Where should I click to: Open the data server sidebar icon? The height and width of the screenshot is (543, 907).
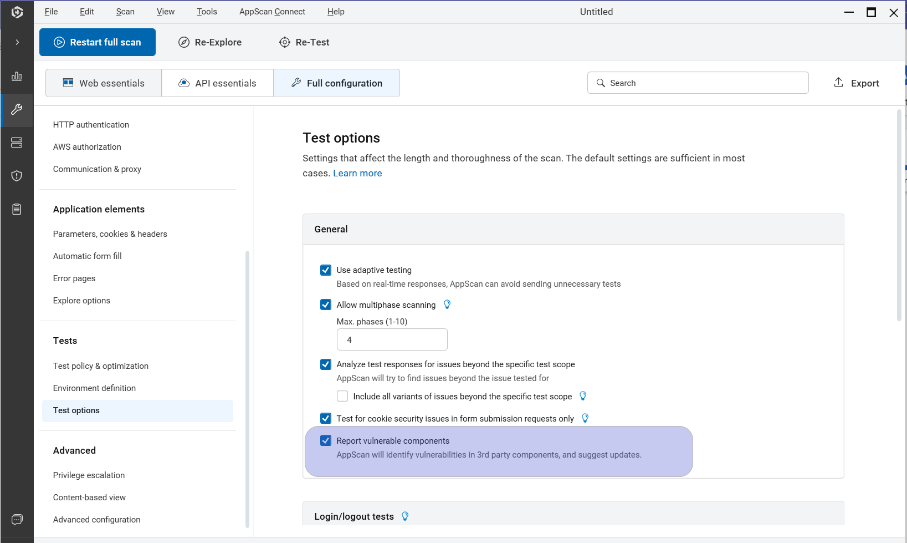click(17, 142)
